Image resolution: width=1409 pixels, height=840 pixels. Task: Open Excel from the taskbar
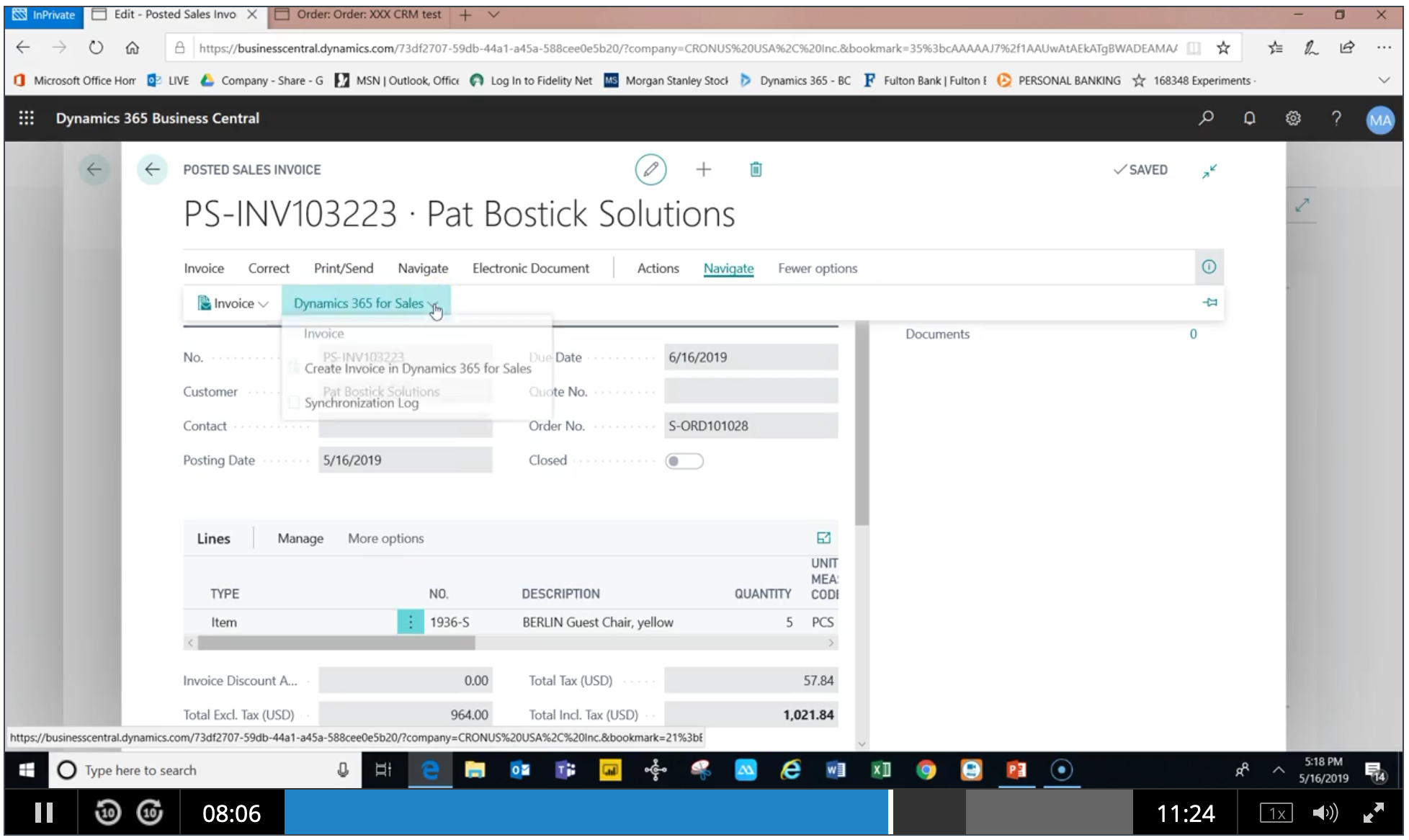click(x=881, y=770)
